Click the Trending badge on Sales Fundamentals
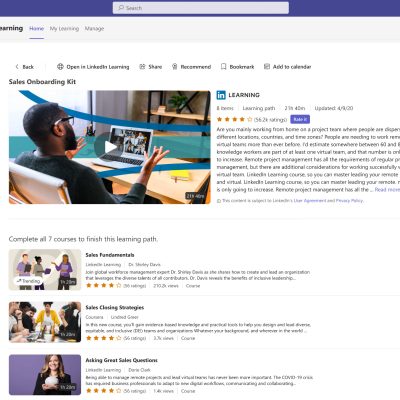The width and height of the screenshot is (400, 400). 28,281
